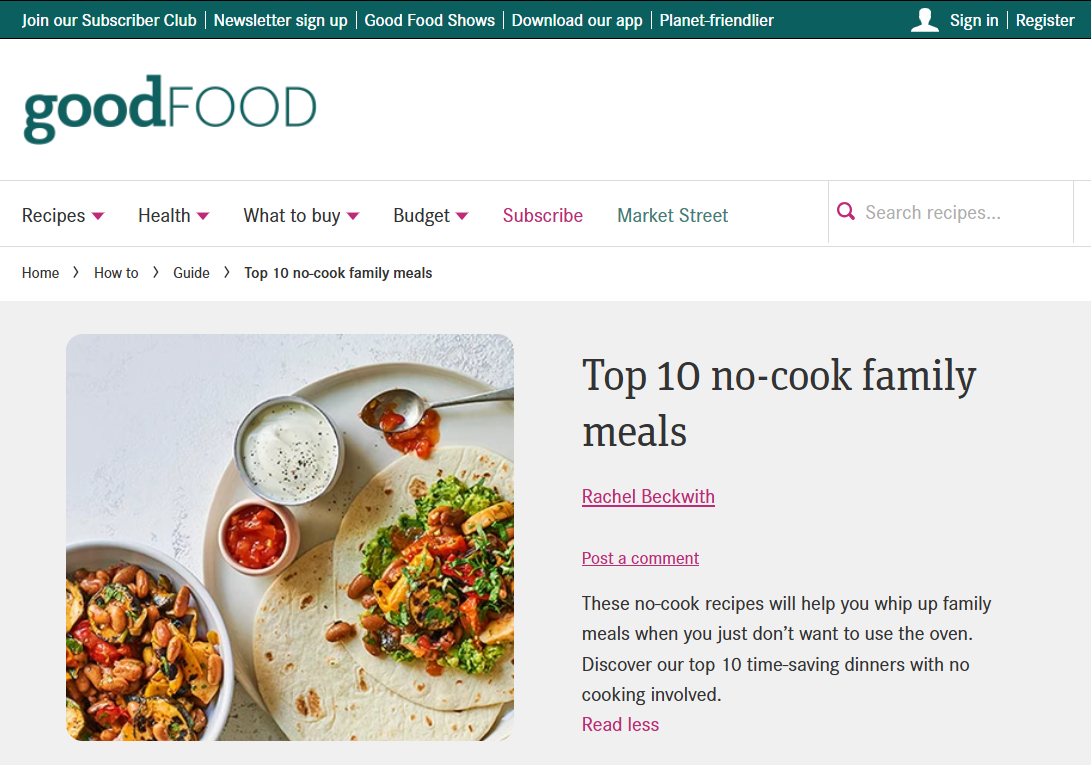The height and width of the screenshot is (765, 1091).
Task: Click Join our Subscriber Club
Action: pos(109,19)
